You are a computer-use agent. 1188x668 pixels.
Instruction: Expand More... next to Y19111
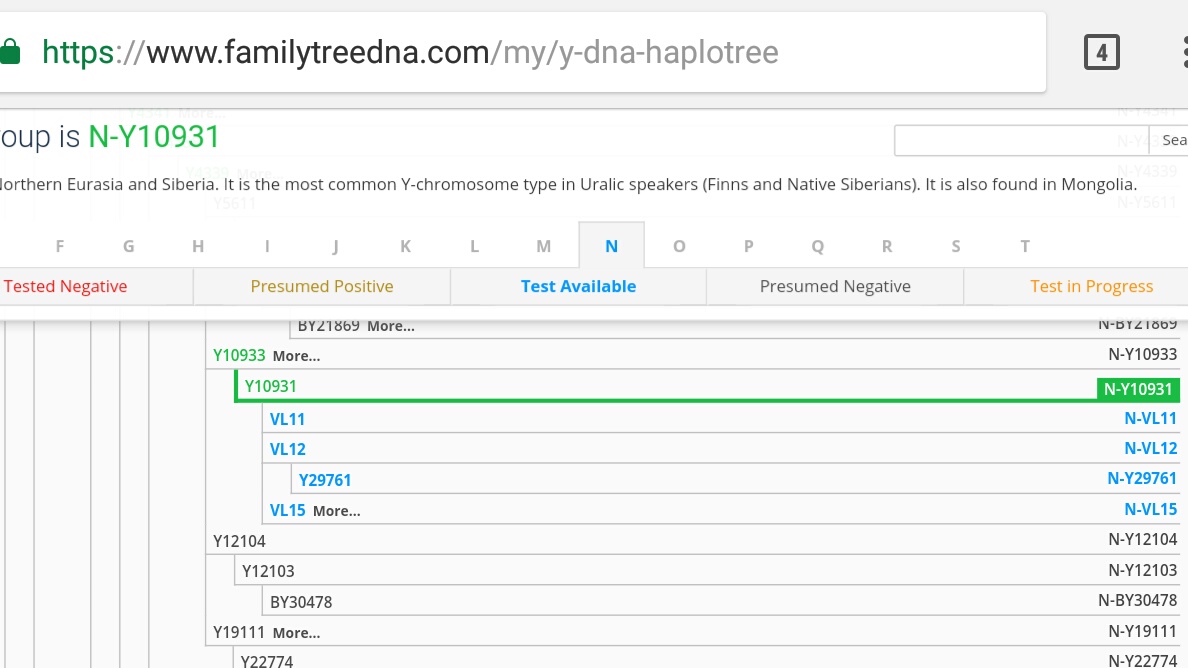[296, 633]
